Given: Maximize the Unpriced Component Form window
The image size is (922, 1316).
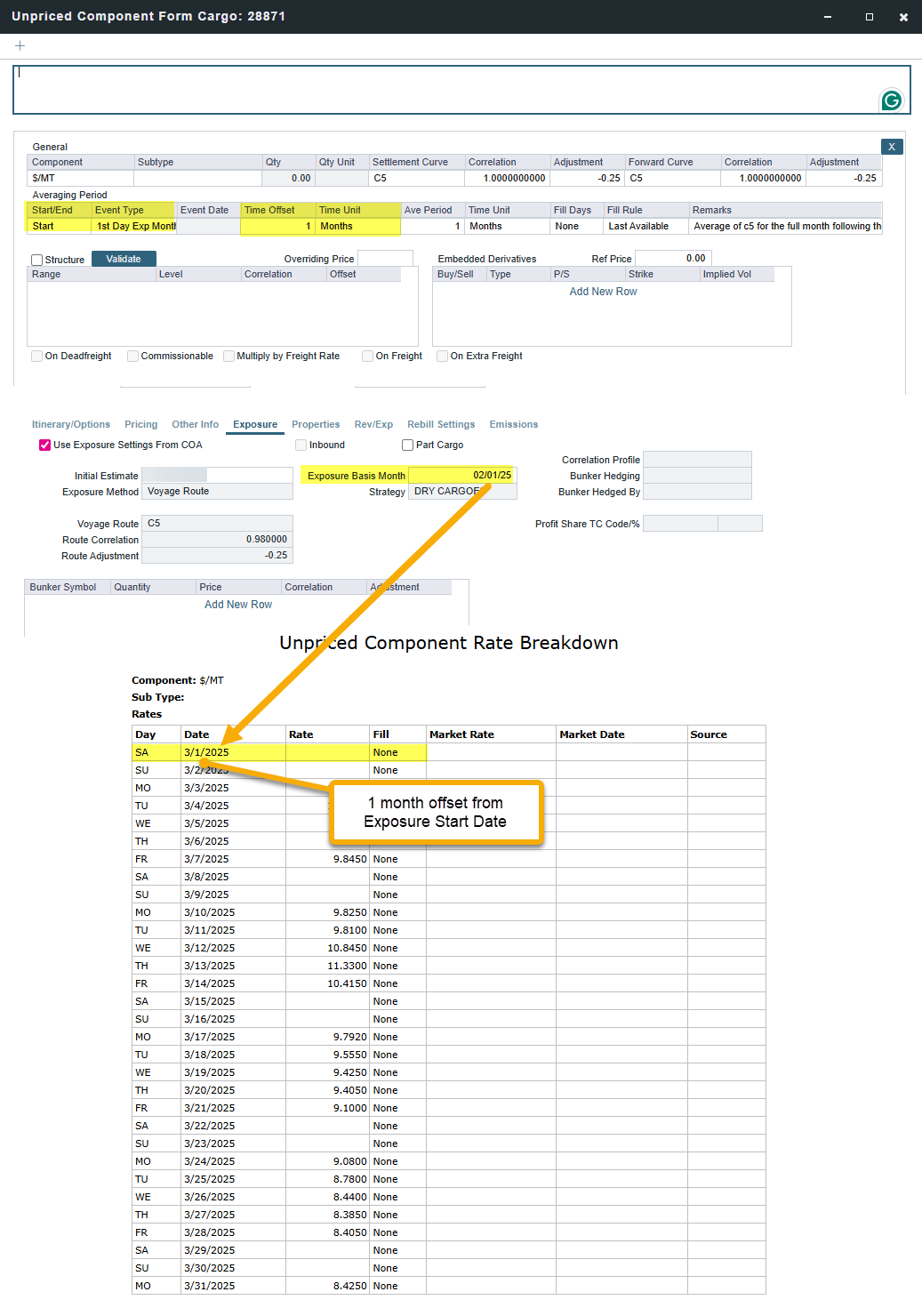Looking at the screenshot, I should 869,17.
